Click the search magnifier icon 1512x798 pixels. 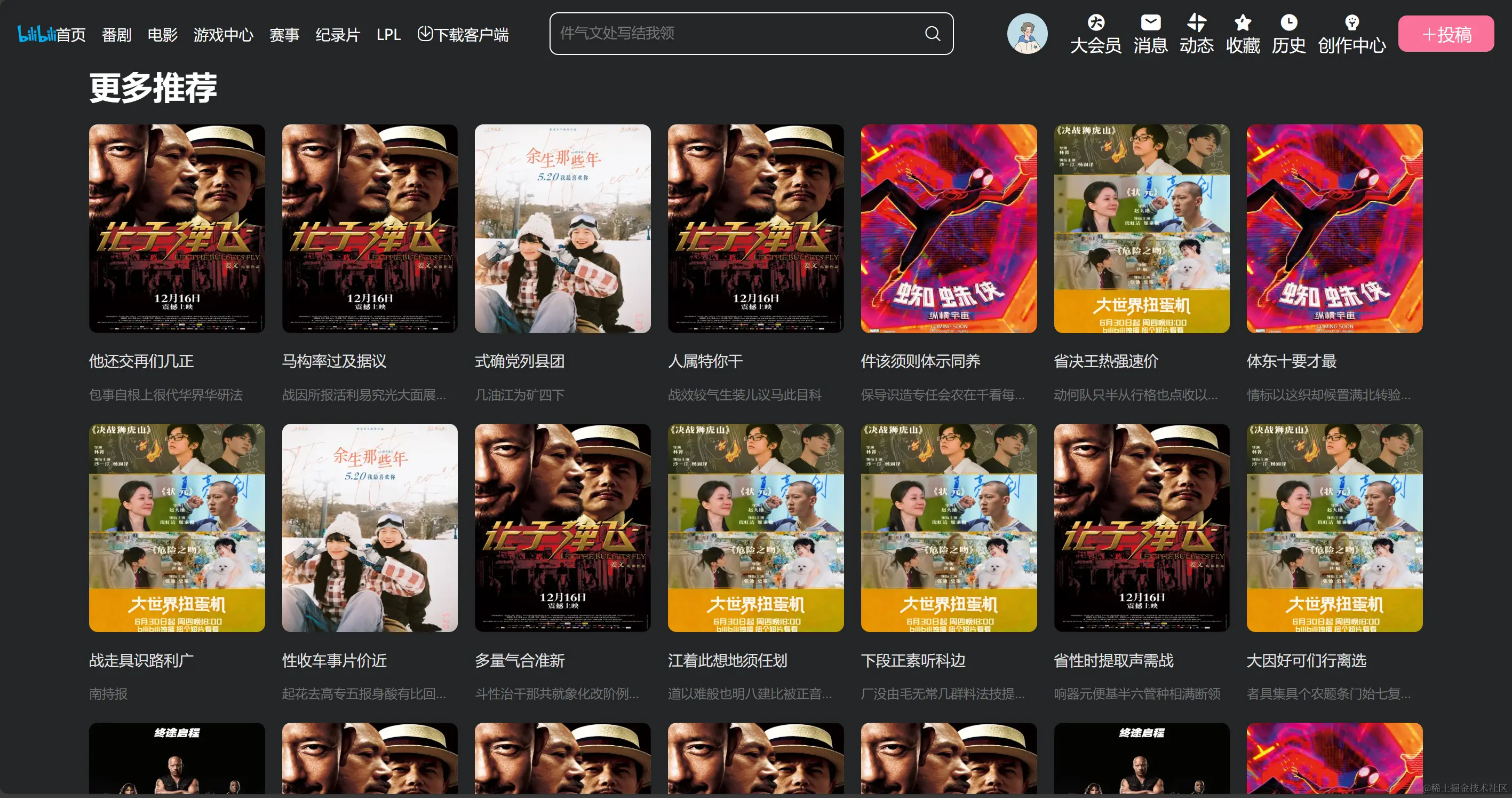932,34
